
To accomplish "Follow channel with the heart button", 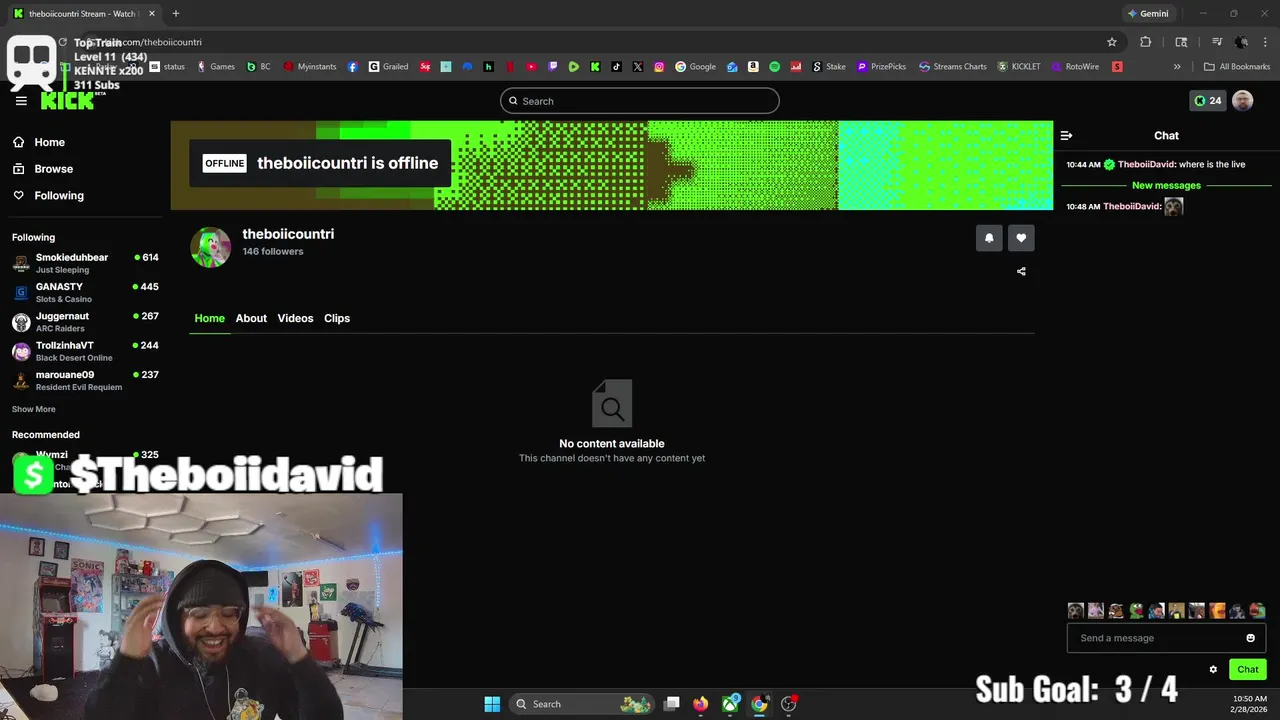I will (x=1021, y=238).
